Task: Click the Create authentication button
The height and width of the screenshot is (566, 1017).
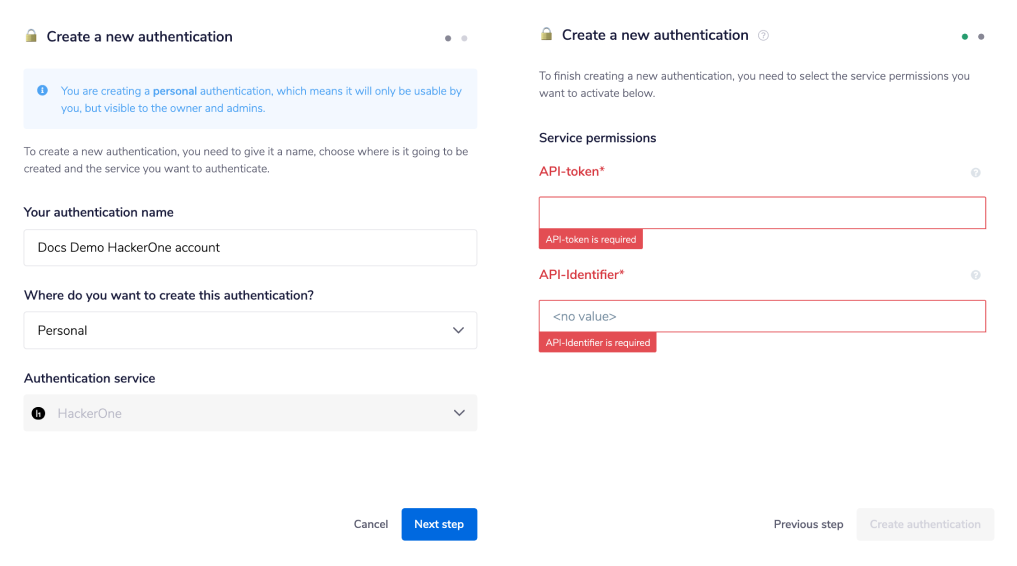Action: (x=925, y=524)
